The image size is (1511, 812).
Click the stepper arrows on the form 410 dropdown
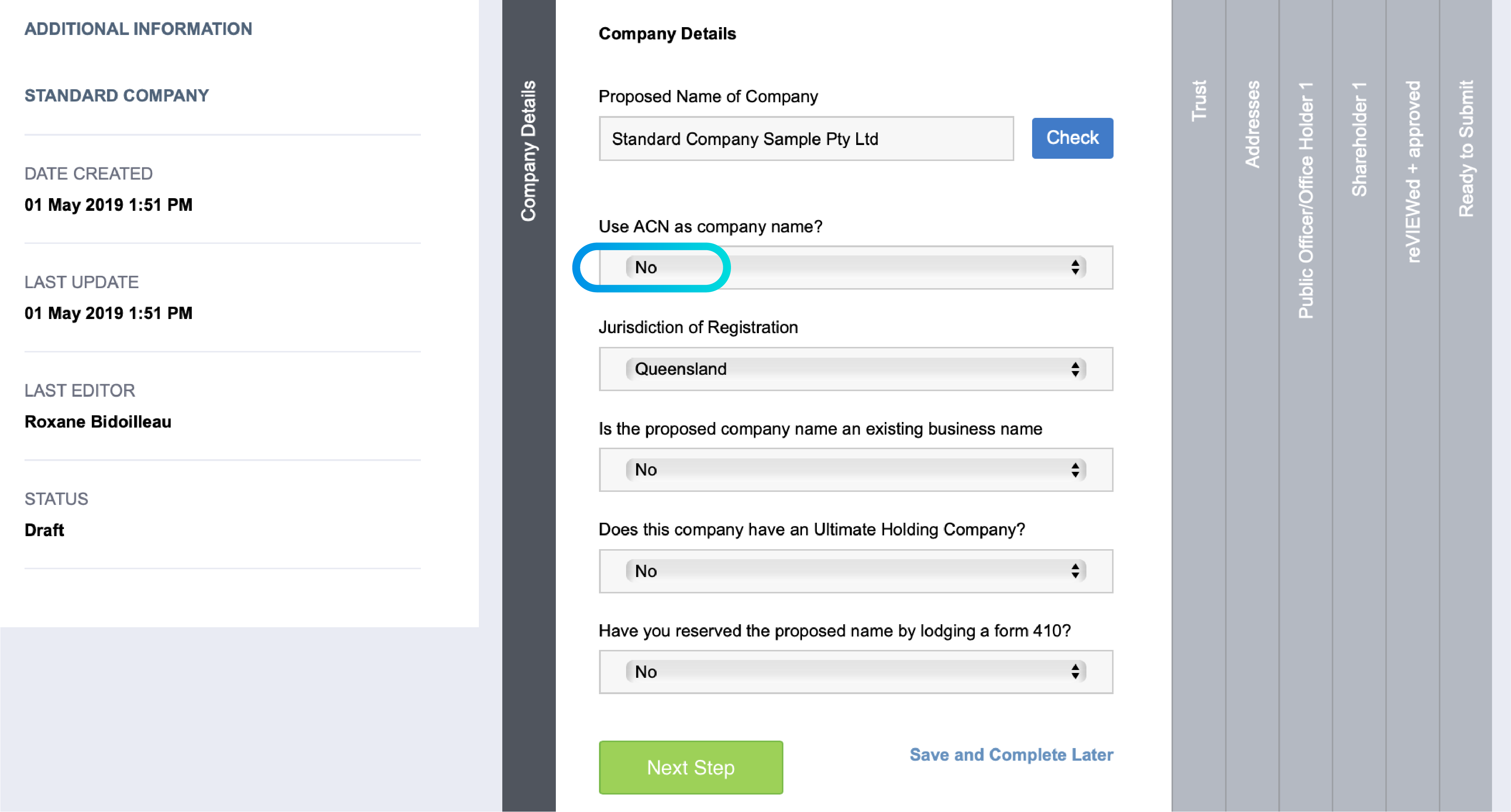1075,671
